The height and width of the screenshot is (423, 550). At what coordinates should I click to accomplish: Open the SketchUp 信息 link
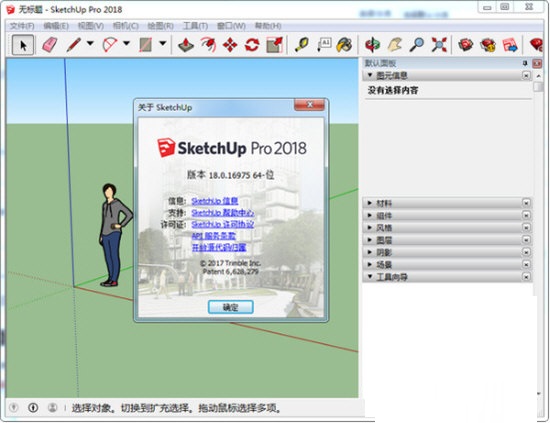215,201
